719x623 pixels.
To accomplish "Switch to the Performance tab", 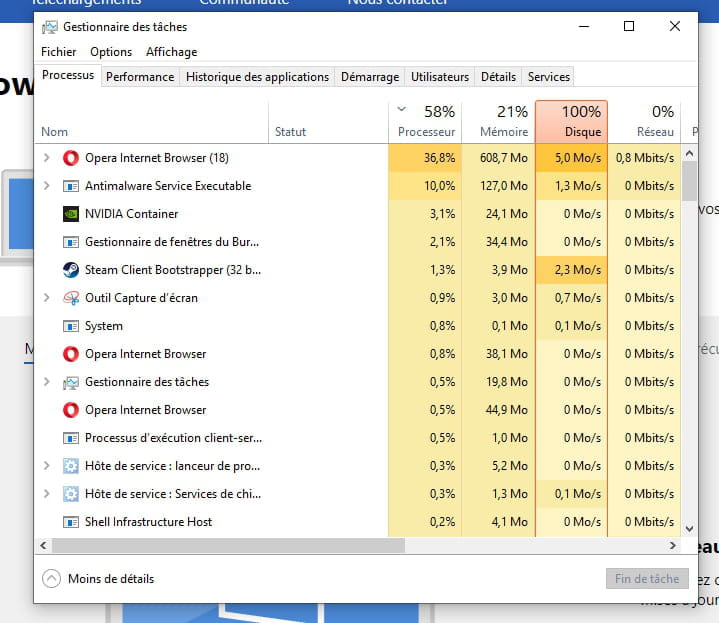I will click(x=140, y=77).
